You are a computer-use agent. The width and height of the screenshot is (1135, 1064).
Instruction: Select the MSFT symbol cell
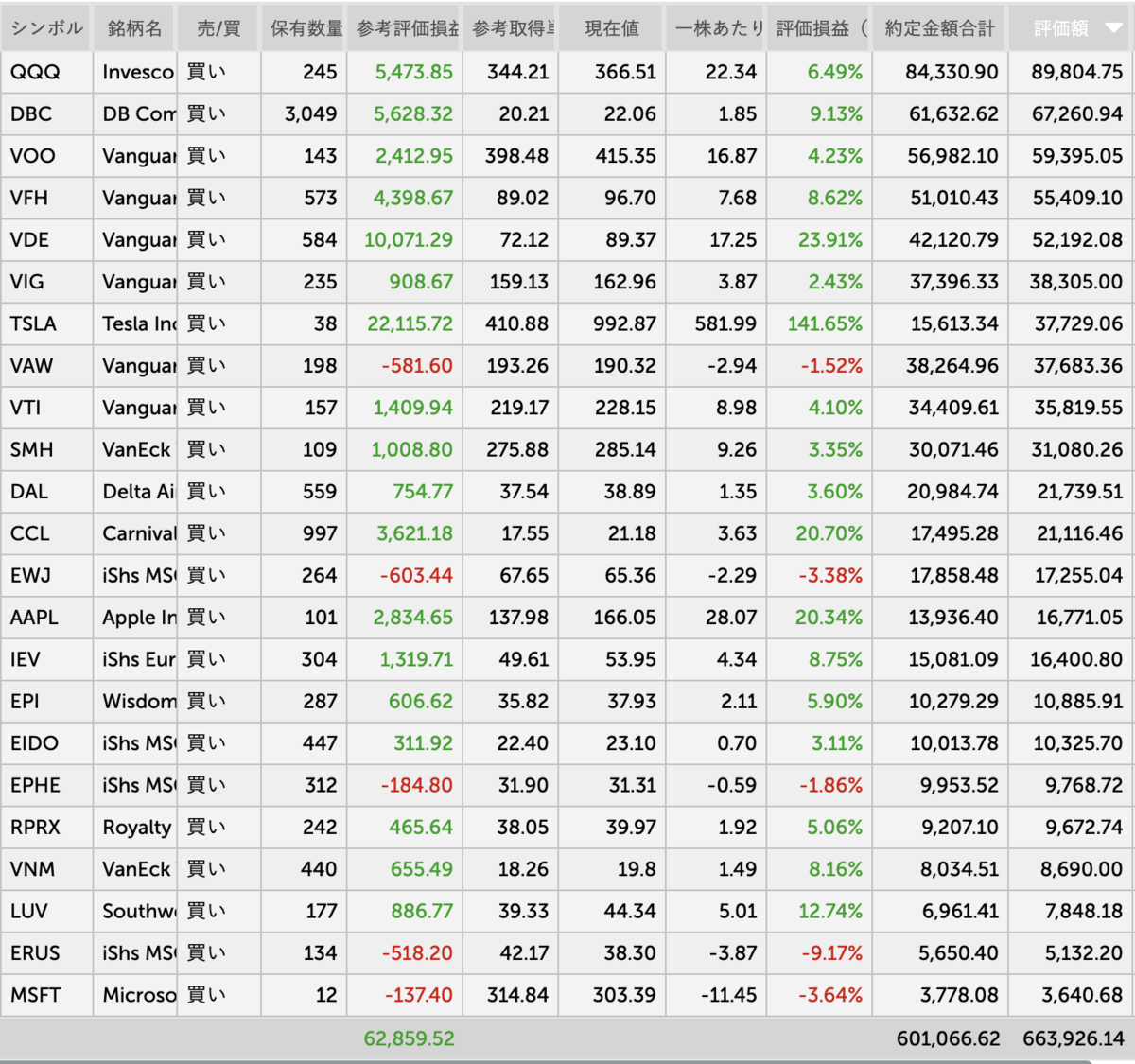tap(46, 995)
